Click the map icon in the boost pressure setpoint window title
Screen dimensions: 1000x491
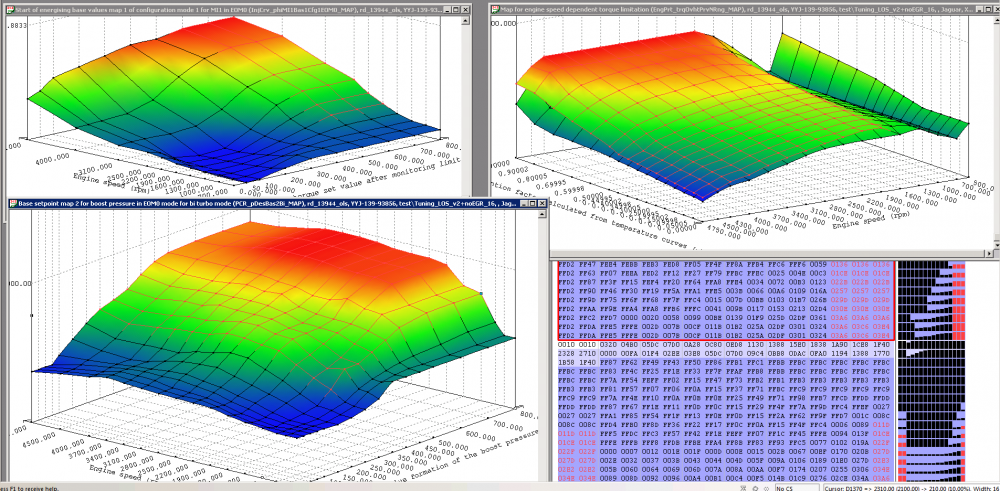pyautogui.click(x=13, y=203)
